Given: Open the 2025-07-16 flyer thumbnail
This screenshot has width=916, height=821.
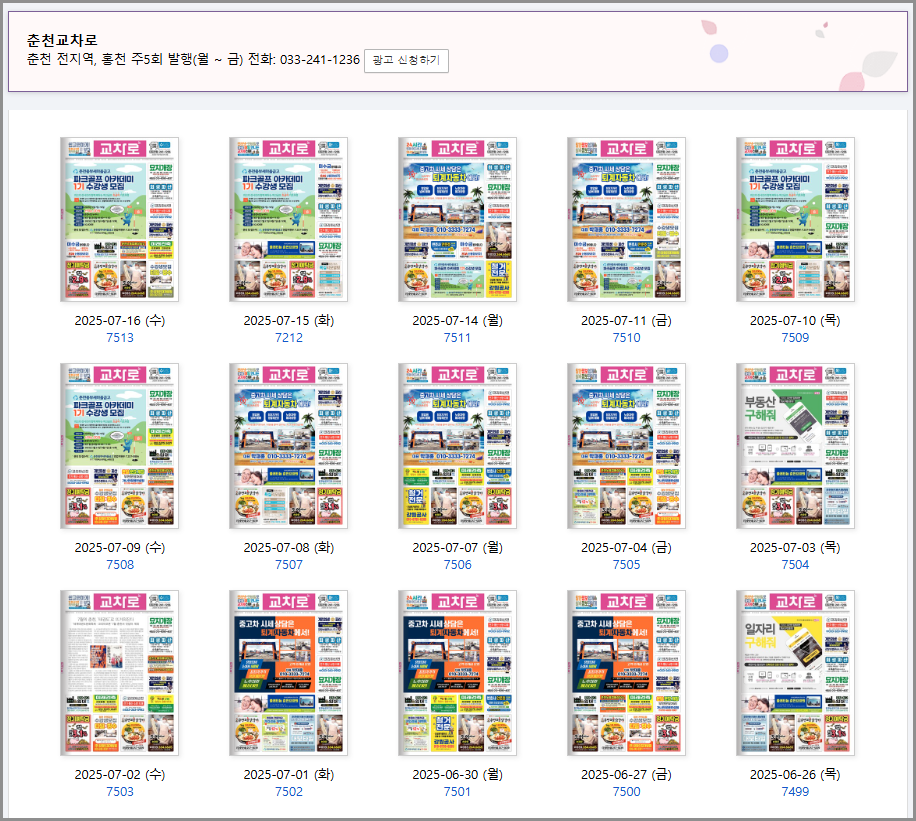Looking at the screenshot, I should click(120, 220).
